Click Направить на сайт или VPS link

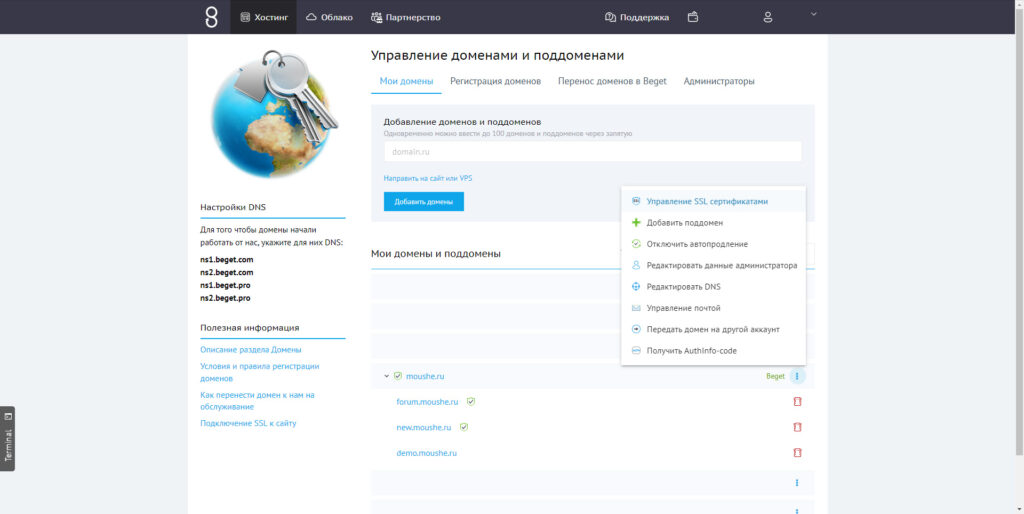pos(428,178)
